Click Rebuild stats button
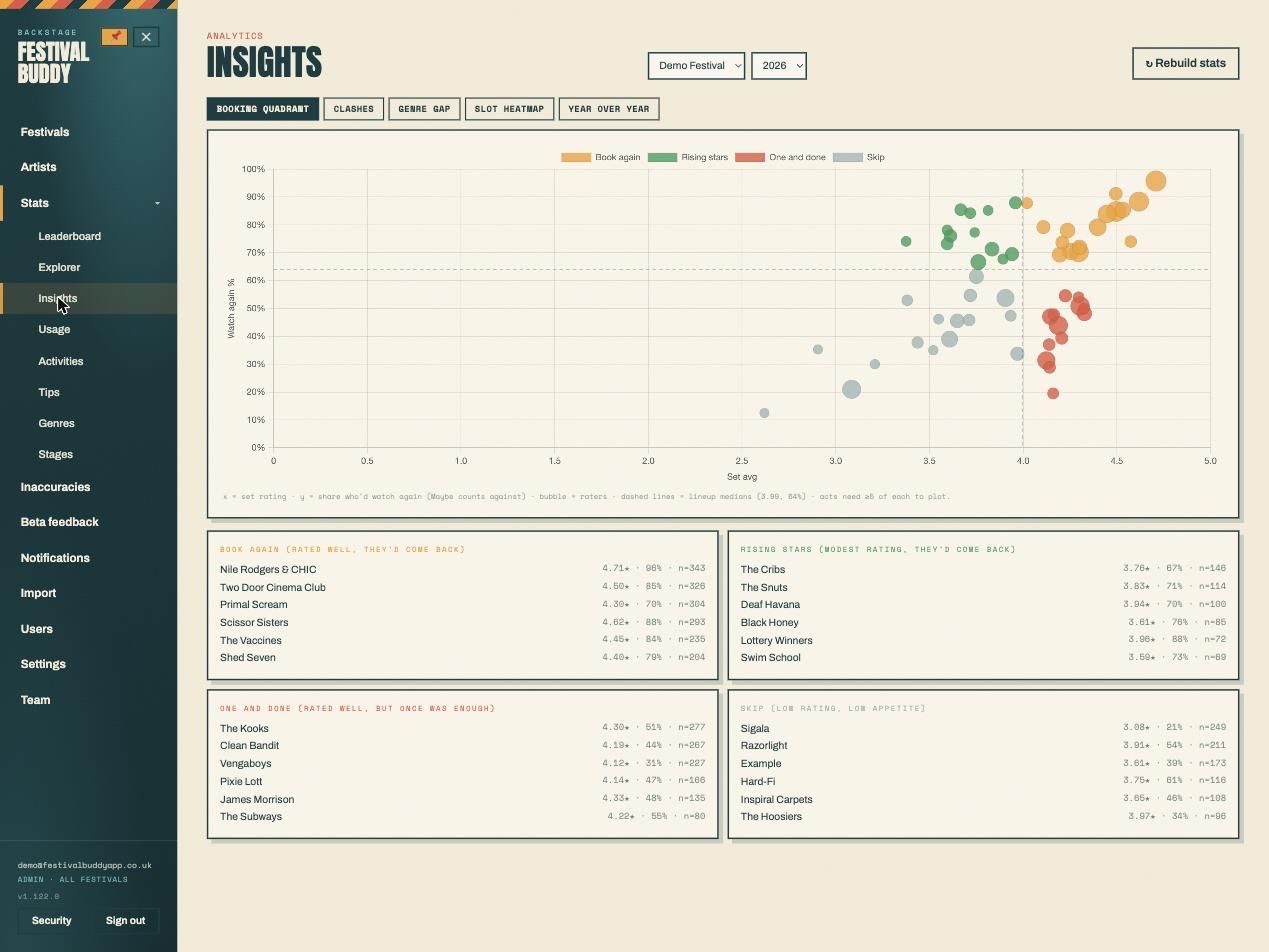Screen dimensions: 1269x952 pos(1185,63)
